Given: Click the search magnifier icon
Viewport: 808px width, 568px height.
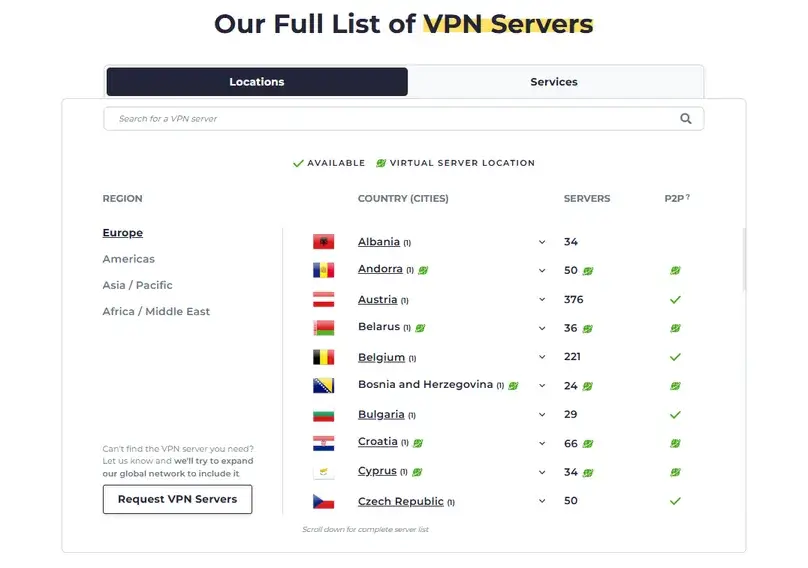Looking at the screenshot, I should pos(685,119).
